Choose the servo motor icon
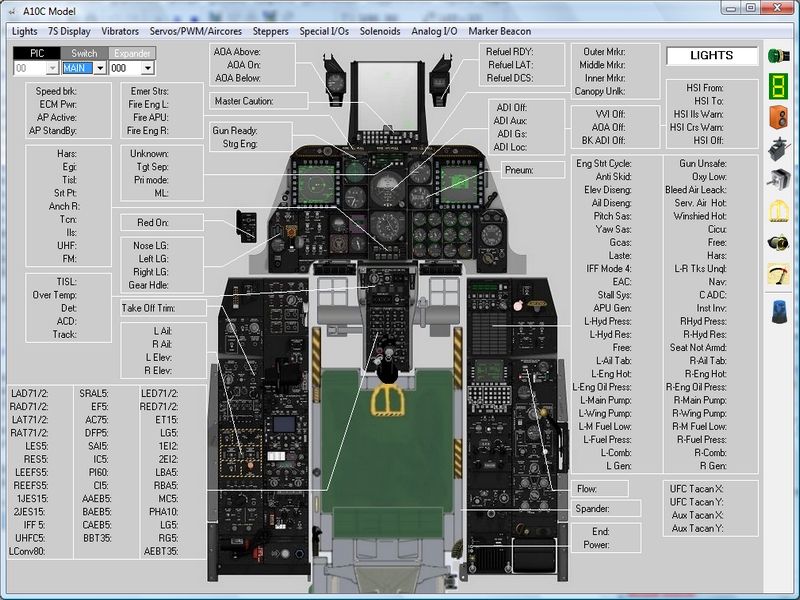The image size is (800, 600). (x=779, y=148)
